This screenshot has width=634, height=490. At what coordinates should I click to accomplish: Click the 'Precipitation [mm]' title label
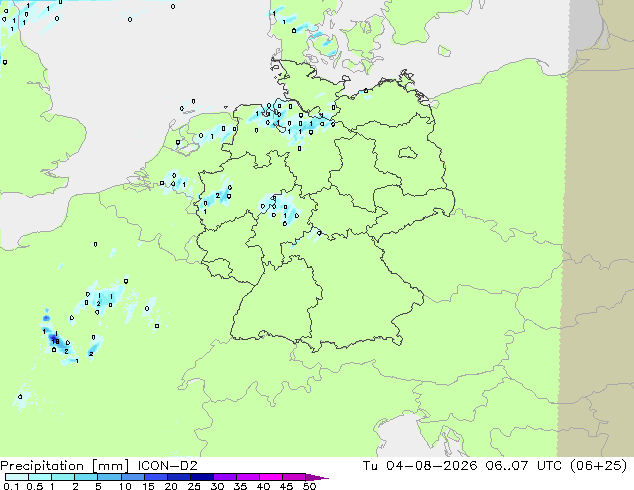(x=64, y=466)
